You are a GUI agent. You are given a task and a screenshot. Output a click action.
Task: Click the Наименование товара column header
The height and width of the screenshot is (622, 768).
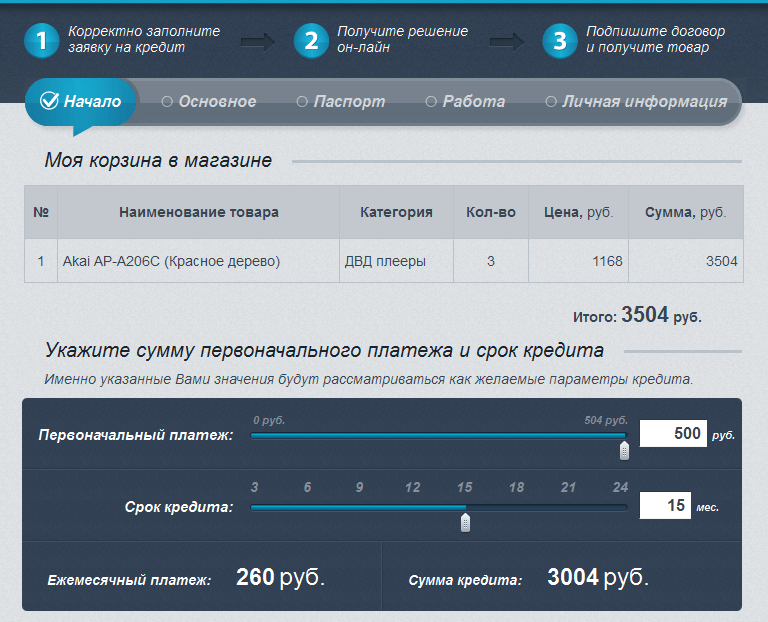(198, 212)
